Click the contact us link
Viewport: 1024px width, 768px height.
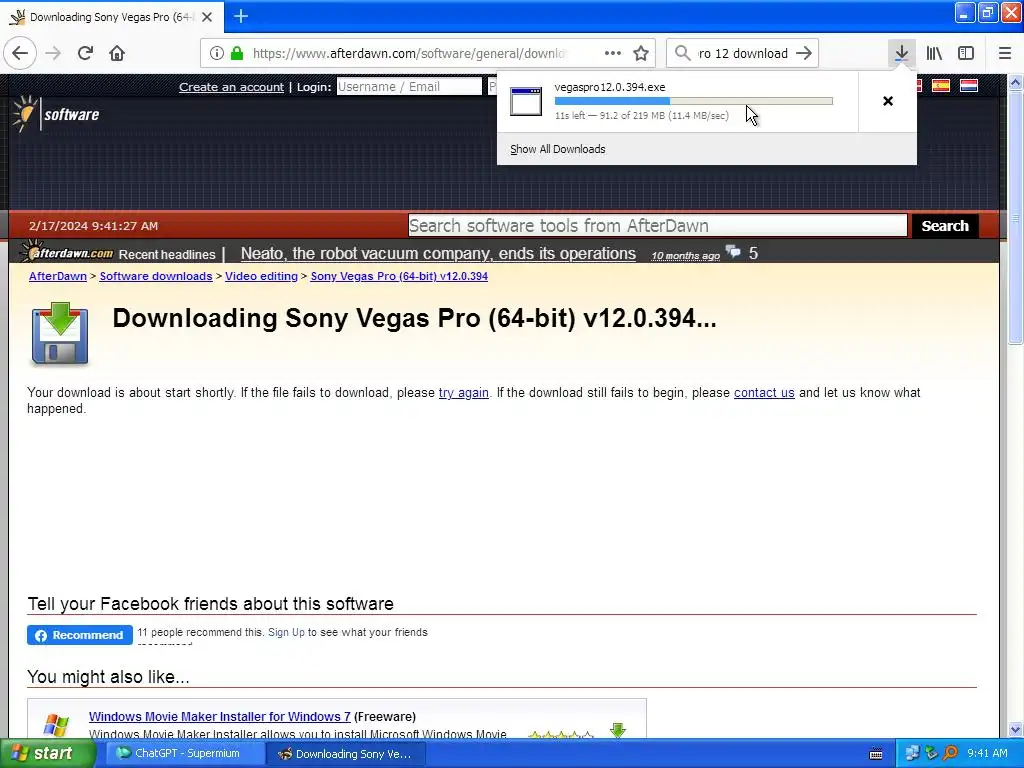[764, 392]
